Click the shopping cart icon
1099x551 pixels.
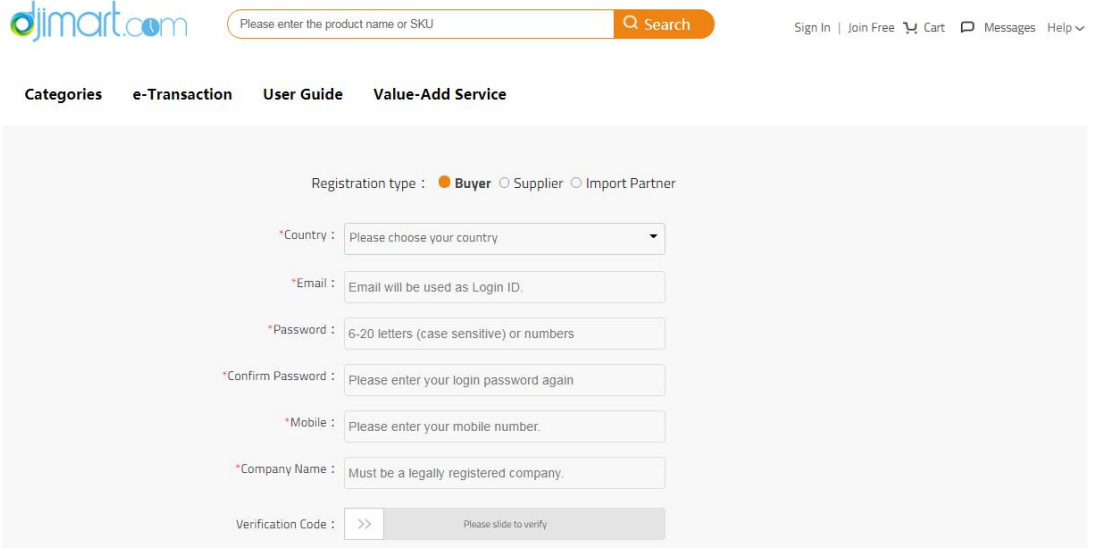coord(910,27)
